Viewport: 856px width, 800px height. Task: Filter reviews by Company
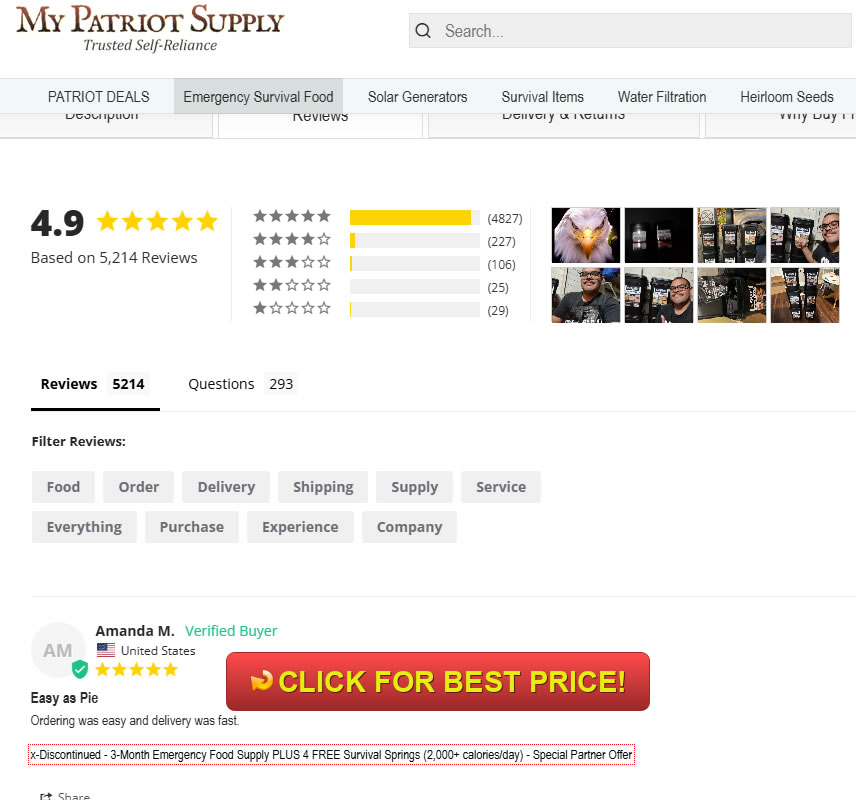pyautogui.click(x=409, y=527)
